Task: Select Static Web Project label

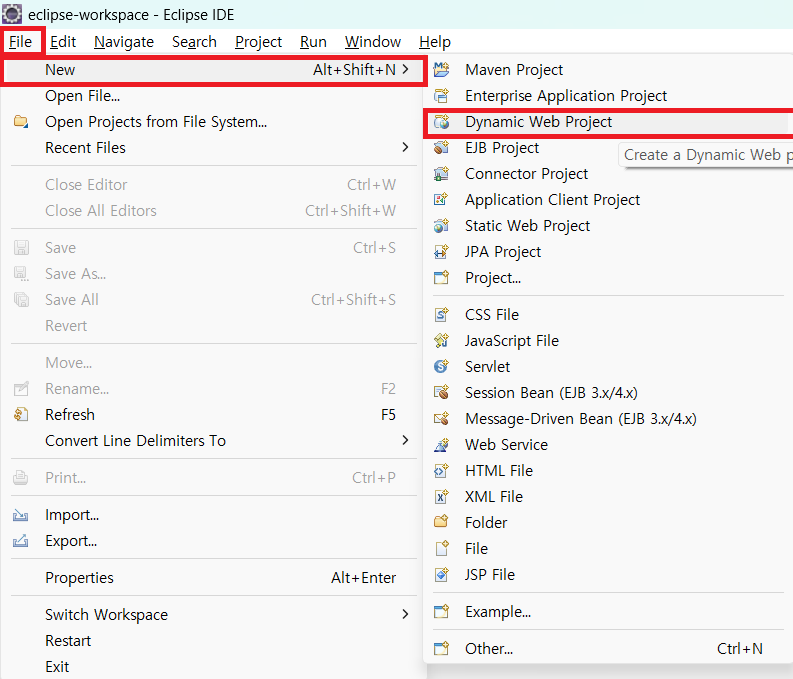Action: click(527, 226)
